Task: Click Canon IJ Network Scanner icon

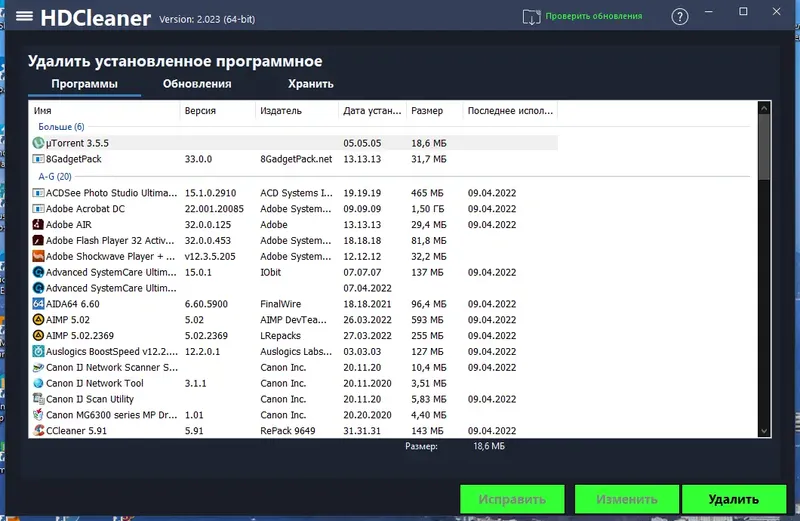Action: coord(38,367)
